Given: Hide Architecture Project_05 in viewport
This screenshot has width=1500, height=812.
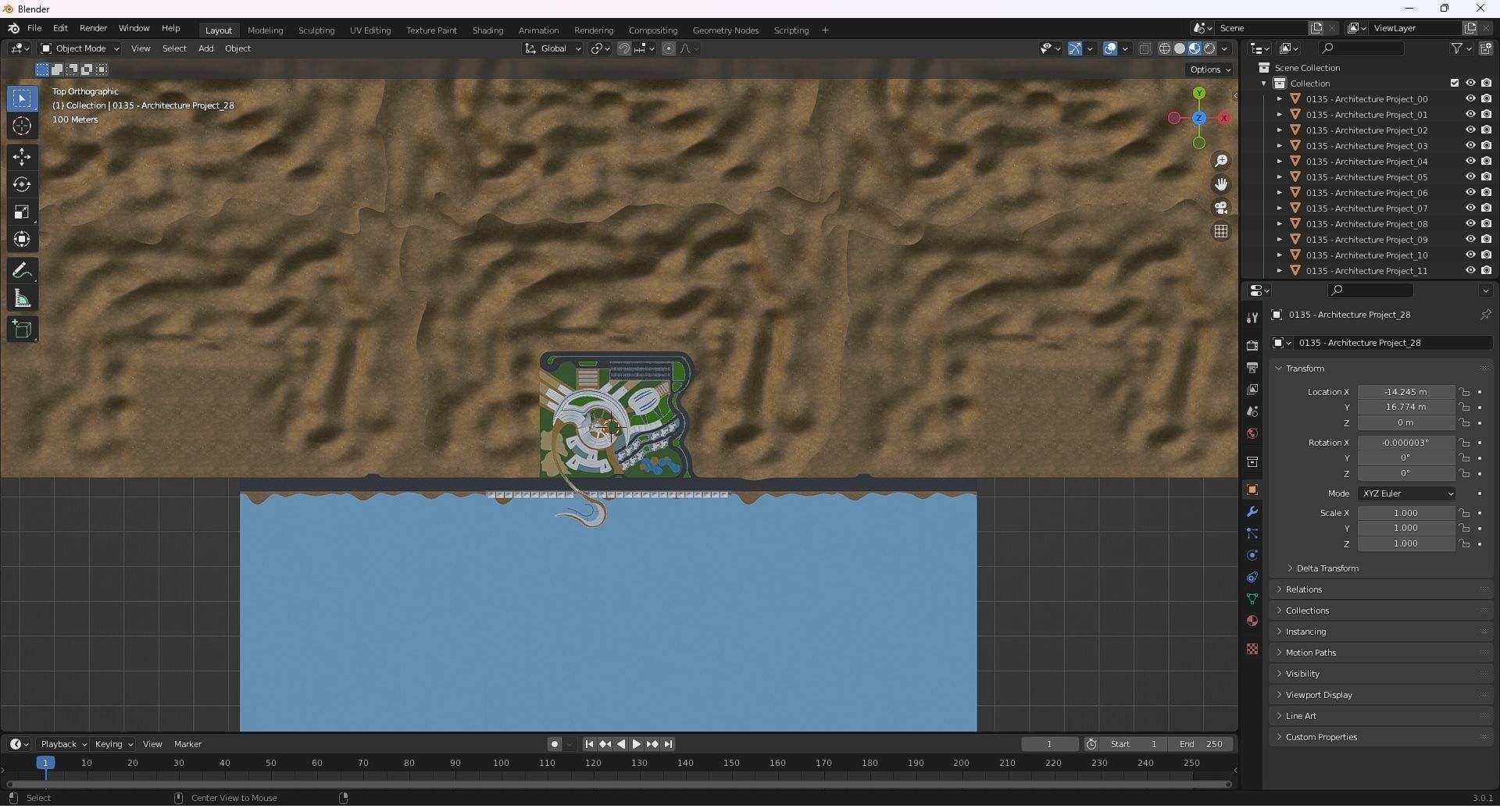Looking at the screenshot, I should [1470, 177].
